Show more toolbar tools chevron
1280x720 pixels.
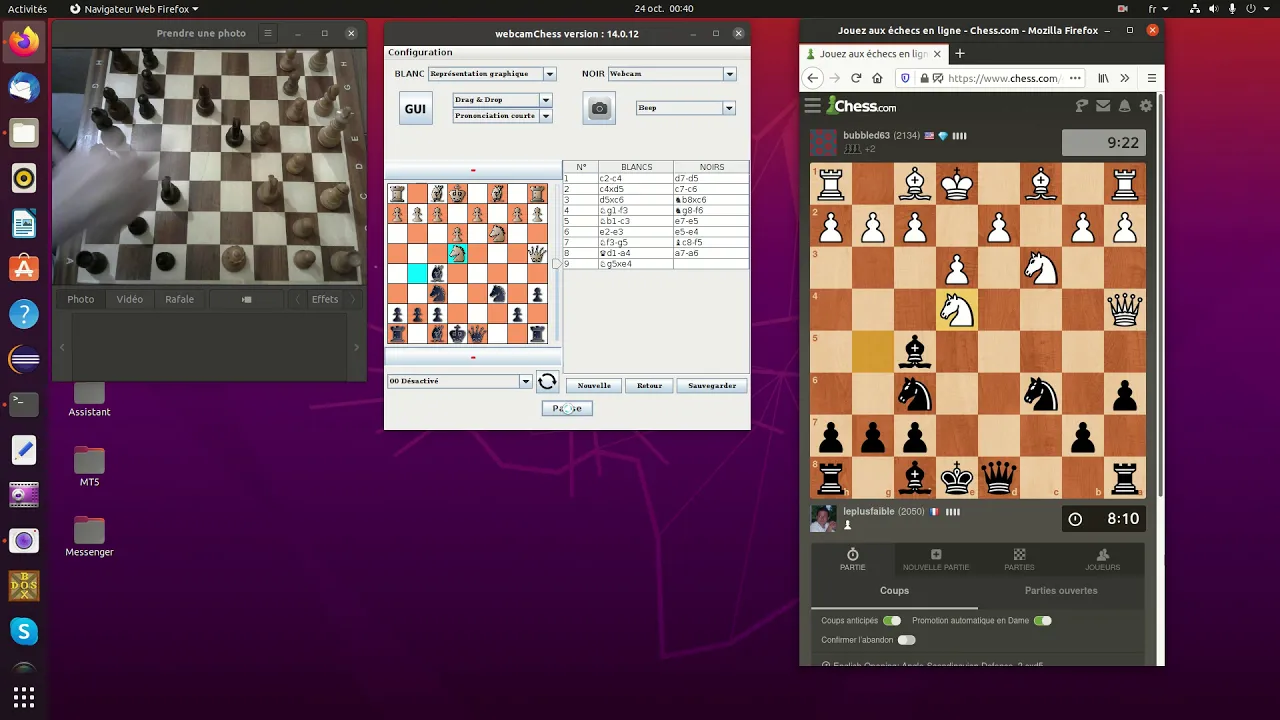1125,78
